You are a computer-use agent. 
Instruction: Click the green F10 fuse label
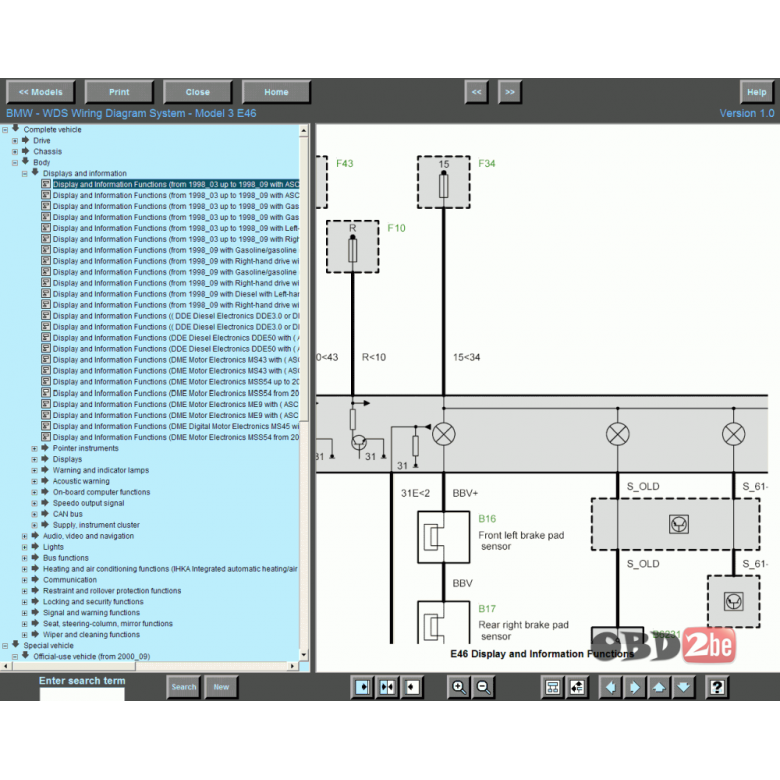click(396, 228)
